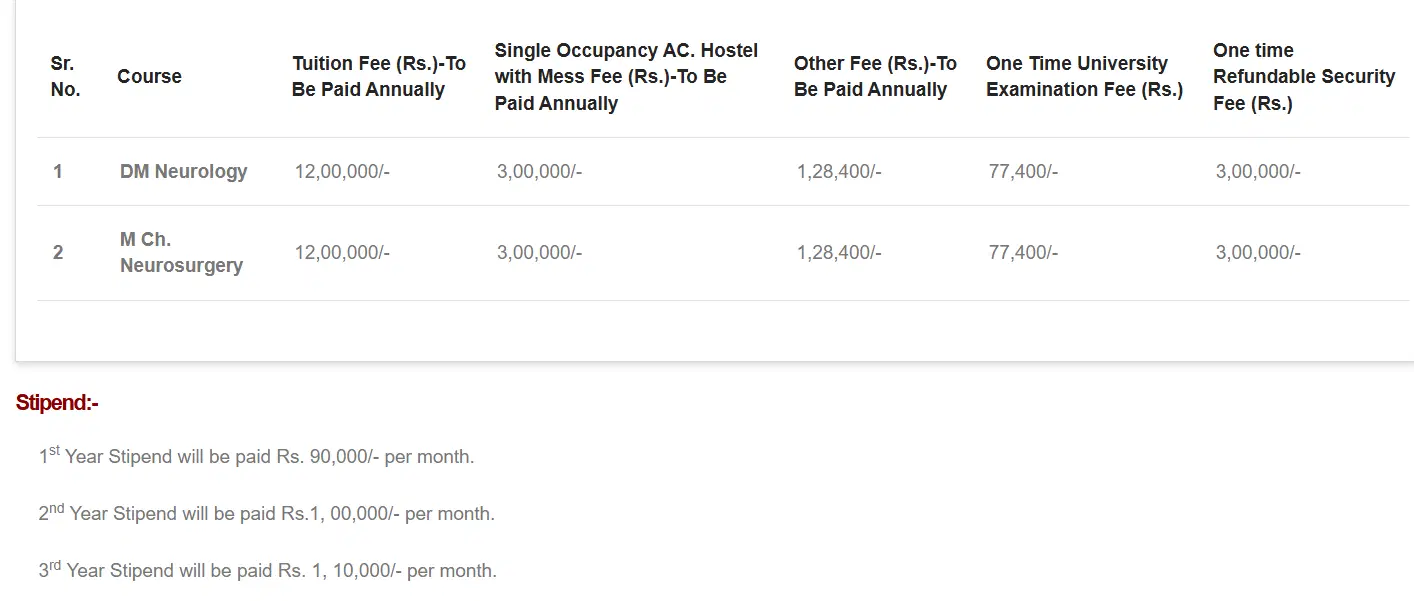The height and width of the screenshot is (601, 1414).
Task: Select the One Time University Examination Fee header
Action: [1084, 77]
